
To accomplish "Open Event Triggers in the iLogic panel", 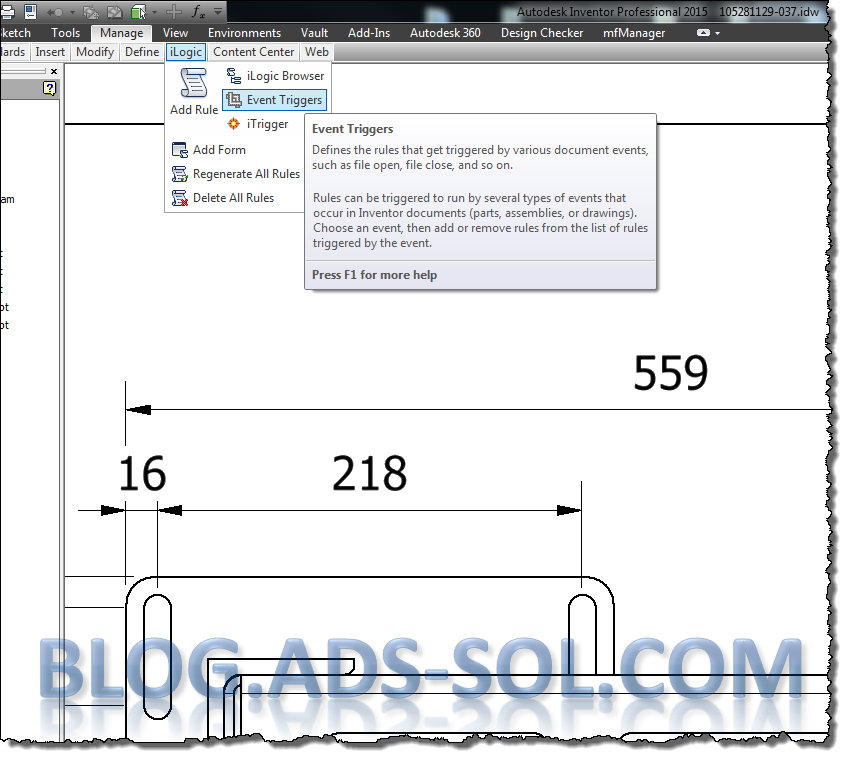I will click(275, 100).
